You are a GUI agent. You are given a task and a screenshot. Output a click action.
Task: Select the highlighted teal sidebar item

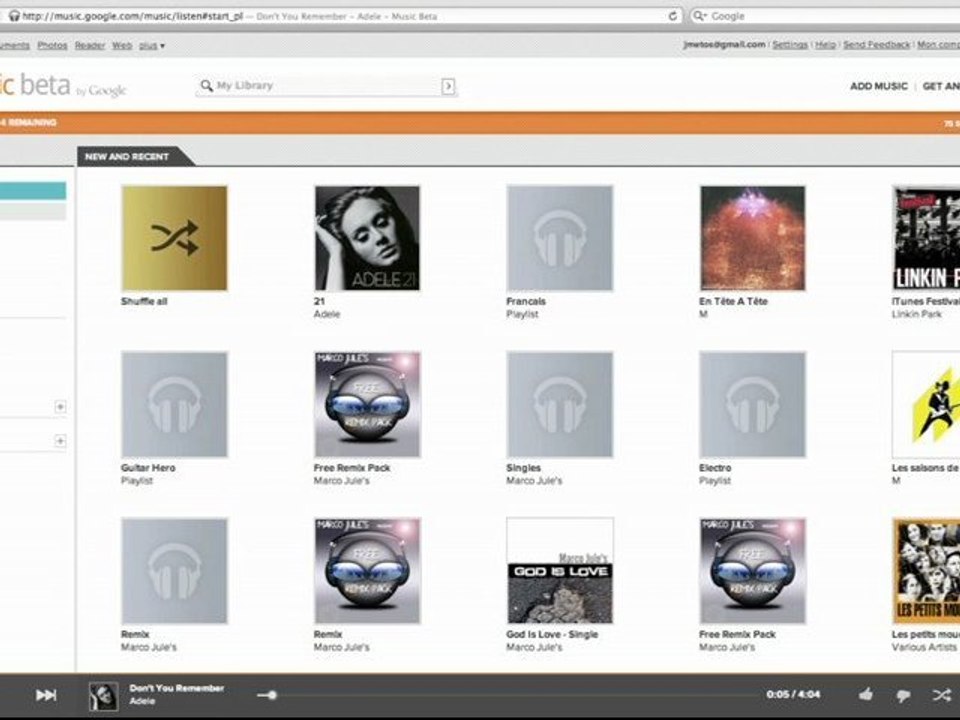click(x=33, y=191)
